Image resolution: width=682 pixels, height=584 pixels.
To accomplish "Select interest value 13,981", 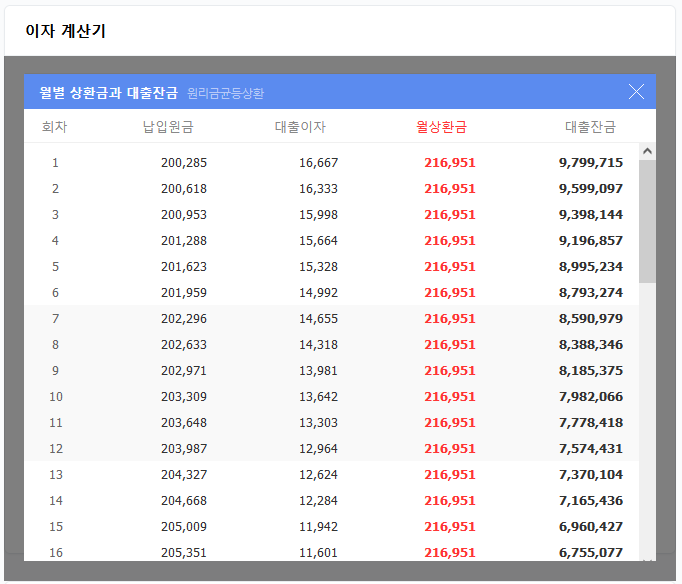I will (x=318, y=371).
